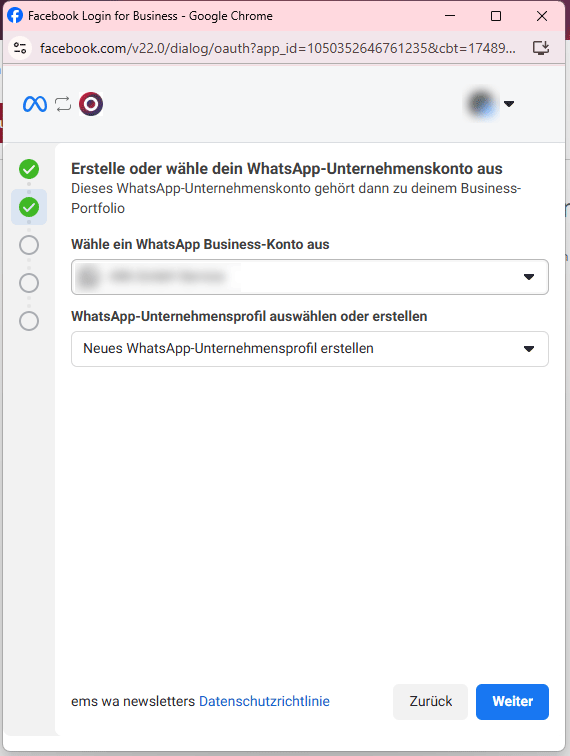Open the Datenschutzrichtlinie link
570x756 pixels.
[x=264, y=701]
